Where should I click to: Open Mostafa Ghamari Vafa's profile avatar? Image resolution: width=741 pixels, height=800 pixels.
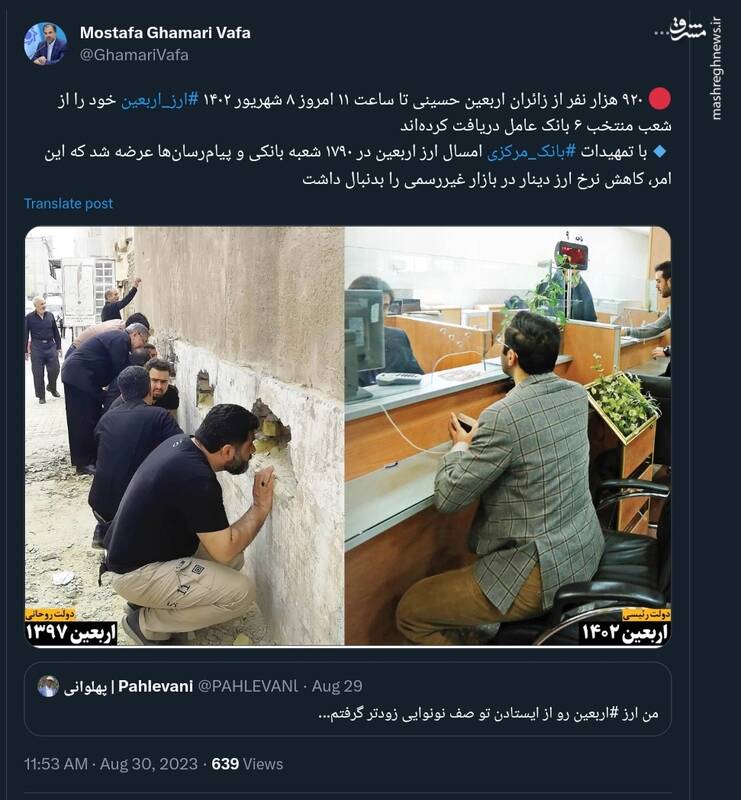point(45,43)
